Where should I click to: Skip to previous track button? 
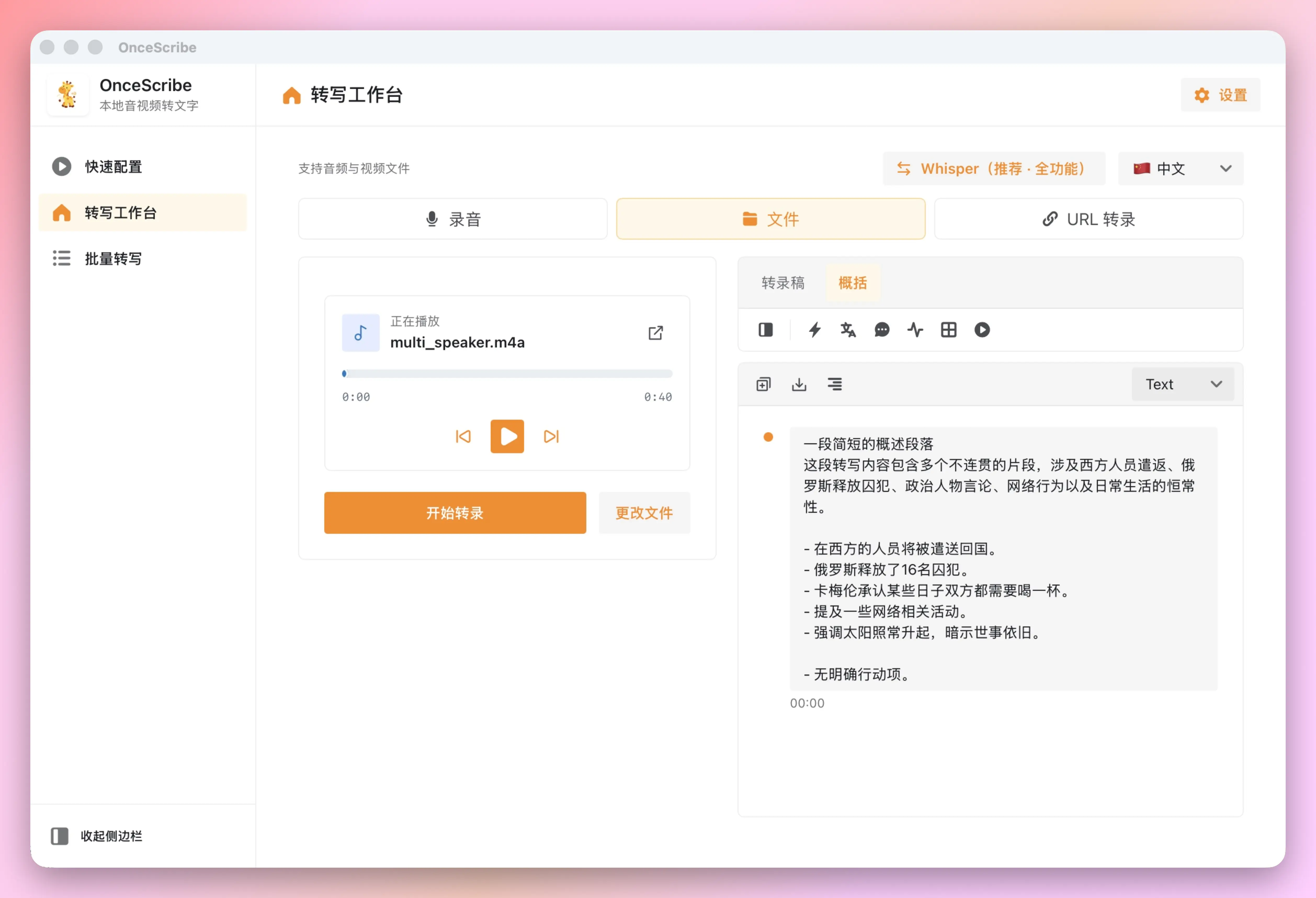[463, 436]
